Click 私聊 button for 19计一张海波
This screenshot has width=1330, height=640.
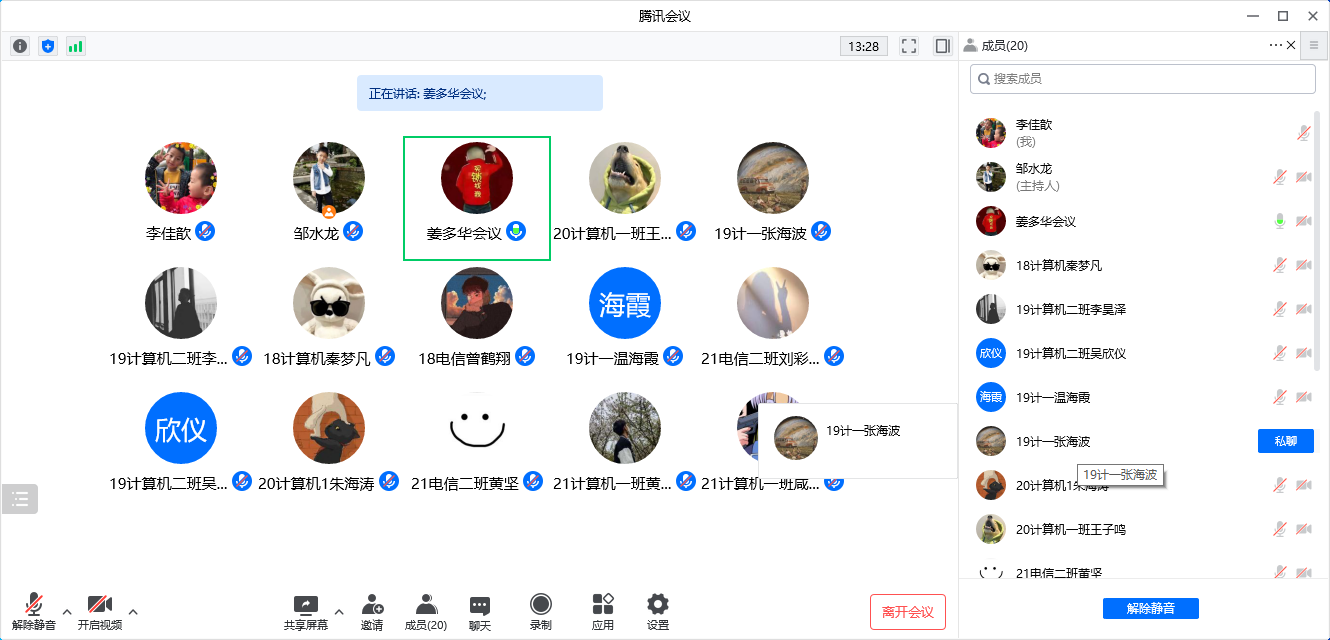point(1285,441)
